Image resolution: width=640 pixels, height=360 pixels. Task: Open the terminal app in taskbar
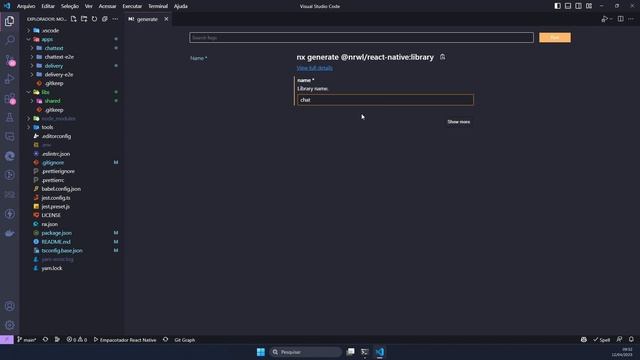click(364, 352)
